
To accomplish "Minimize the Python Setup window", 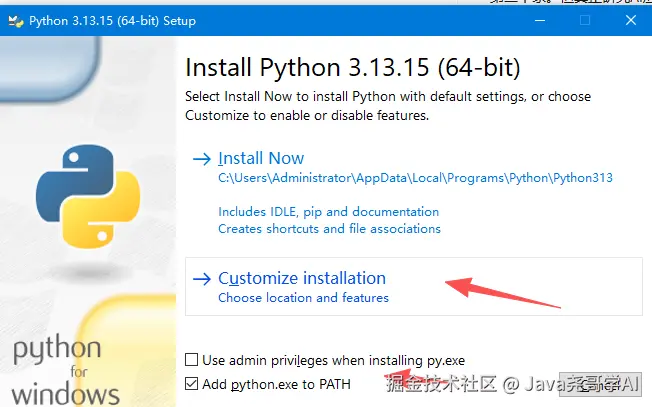I will click(x=540, y=20).
